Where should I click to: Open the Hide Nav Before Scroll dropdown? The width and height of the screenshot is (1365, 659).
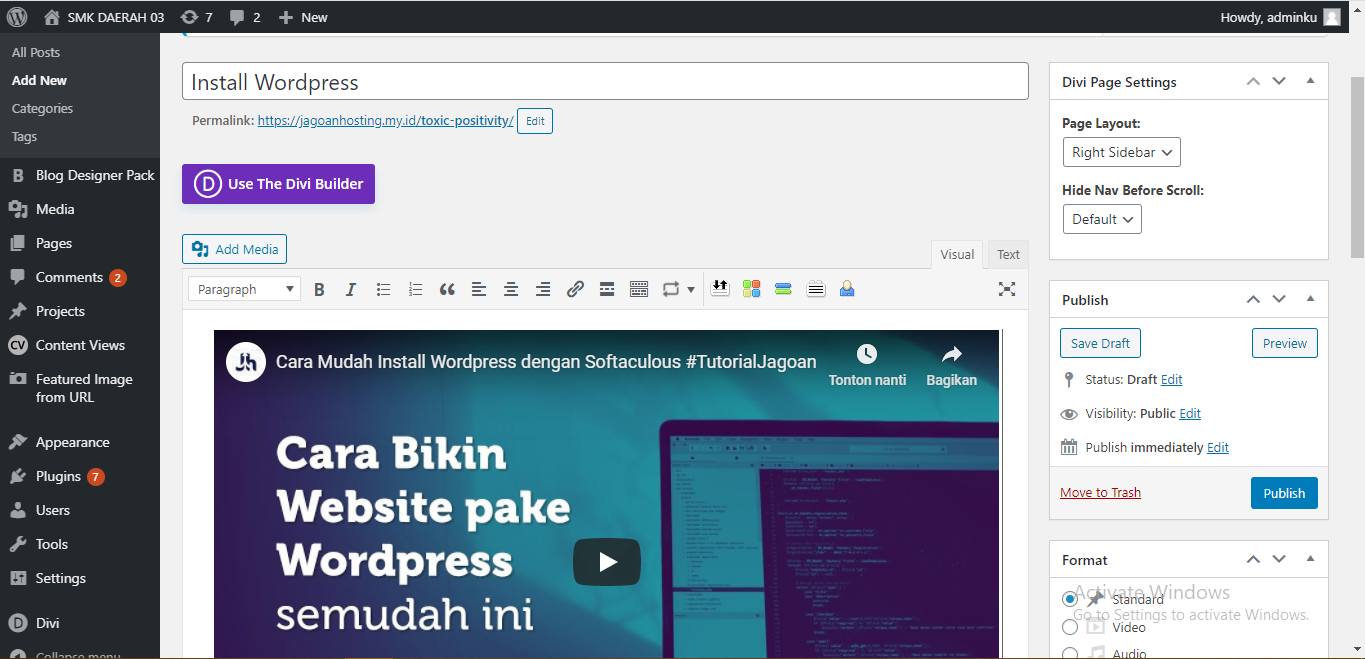pos(1102,219)
